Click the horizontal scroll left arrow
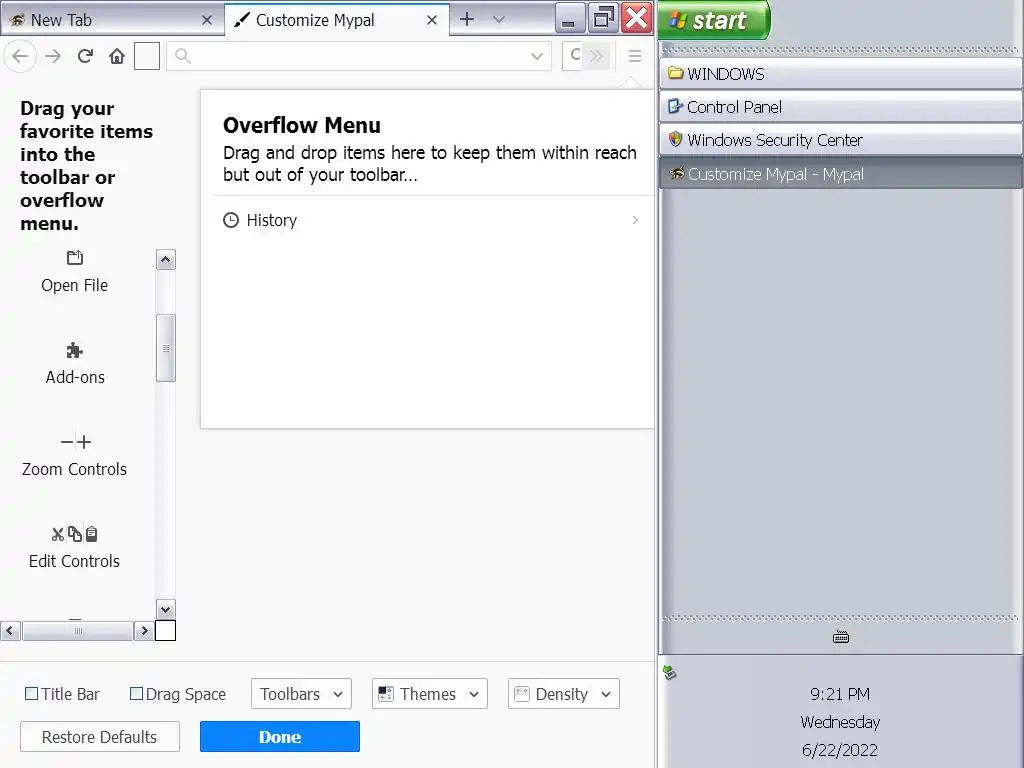Screen dimensions: 1024x768 (10, 631)
